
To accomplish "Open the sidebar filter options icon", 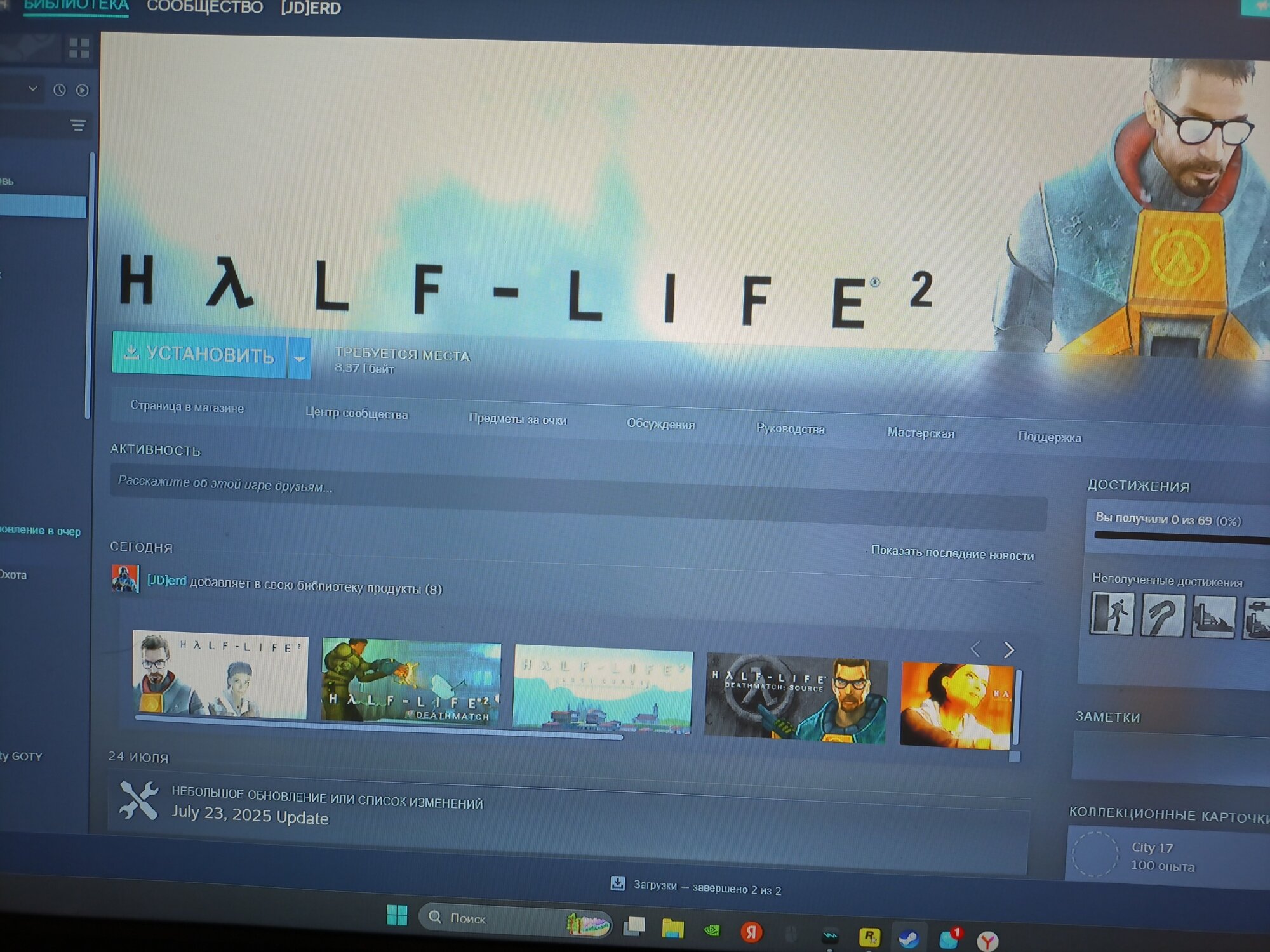I will coord(78,126).
